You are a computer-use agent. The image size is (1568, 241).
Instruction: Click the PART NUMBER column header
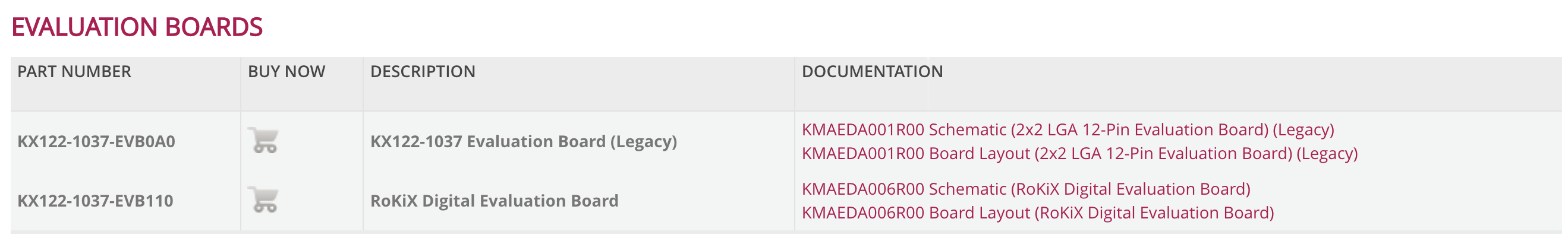coord(74,72)
